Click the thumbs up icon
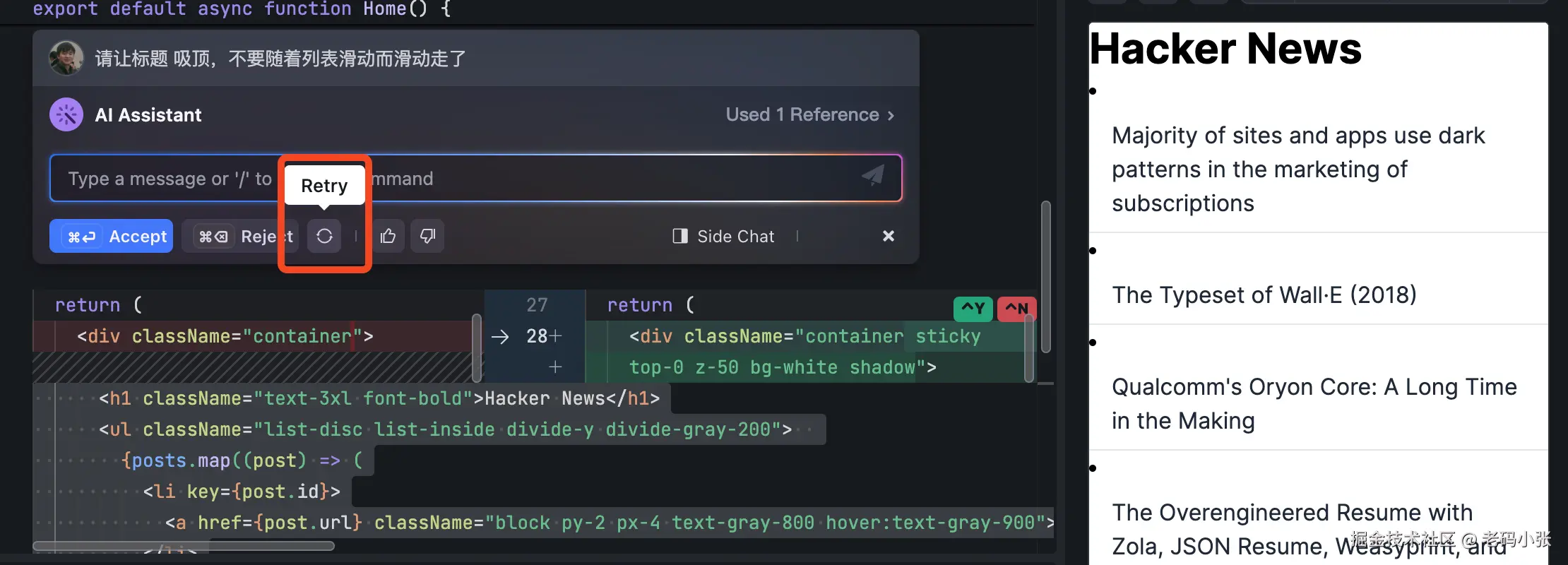Image resolution: width=1568 pixels, height=565 pixels. pyautogui.click(x=388, y=236)
